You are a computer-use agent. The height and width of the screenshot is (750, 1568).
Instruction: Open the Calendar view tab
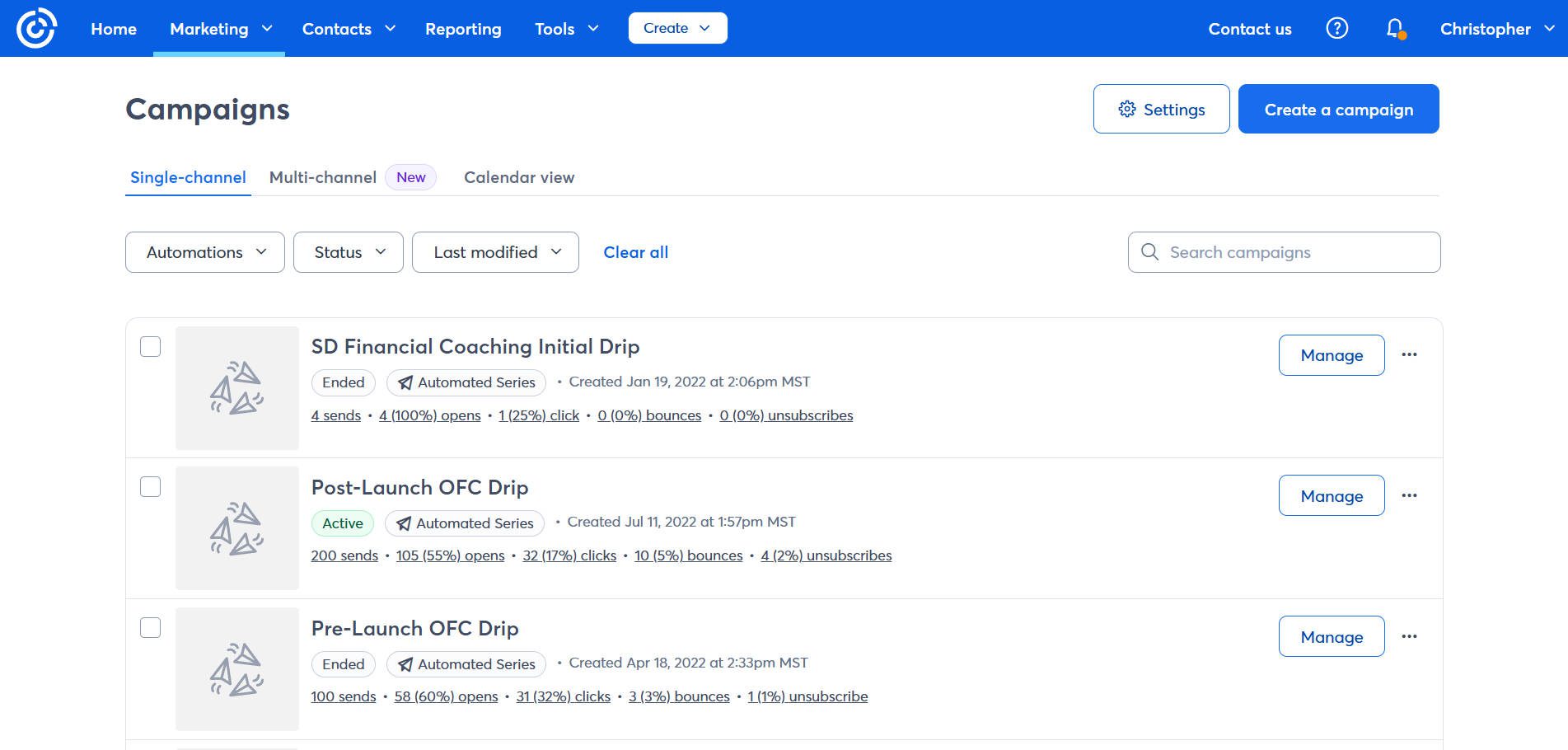519,177
